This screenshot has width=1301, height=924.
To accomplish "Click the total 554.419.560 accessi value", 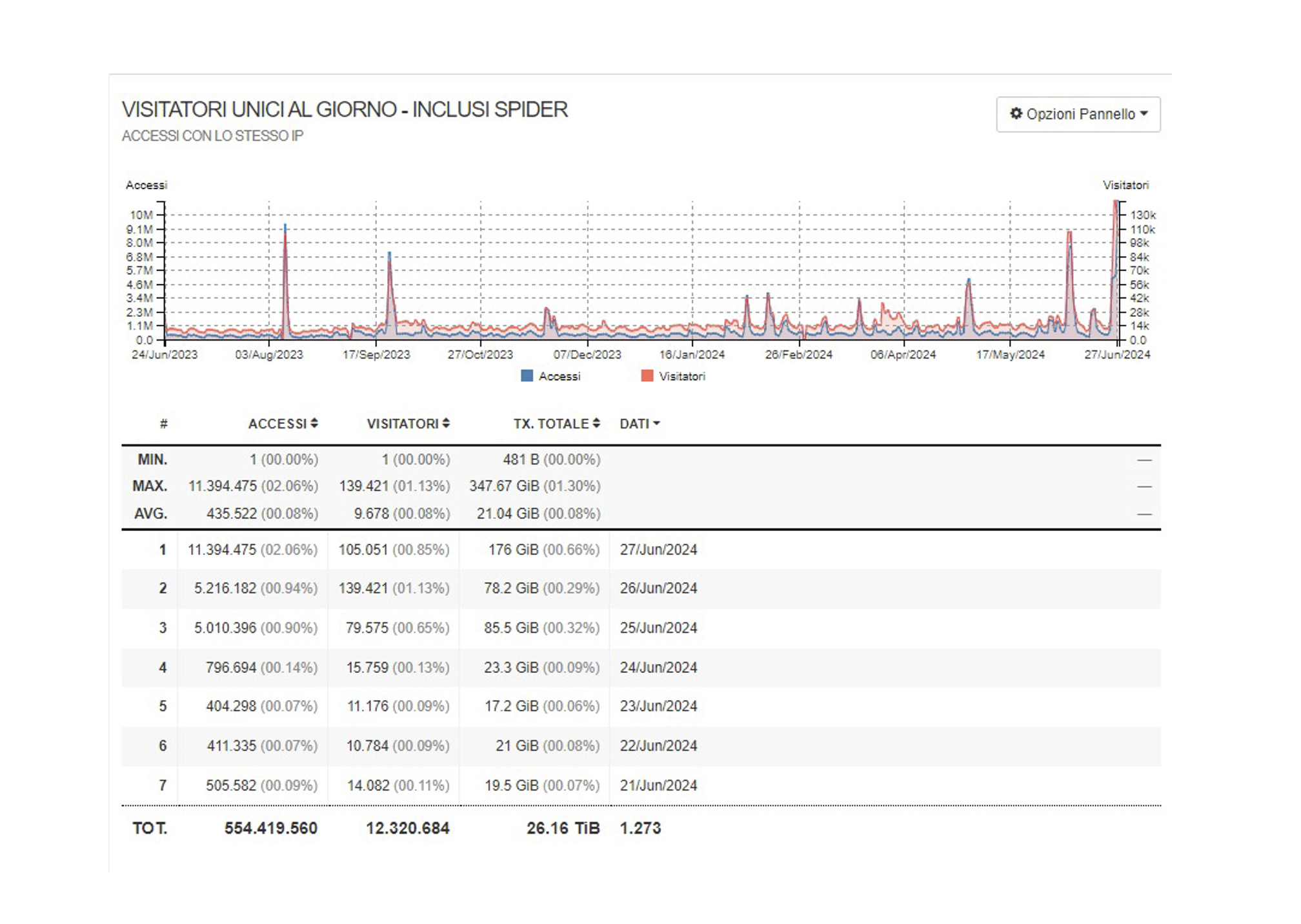I will click(270, 829).
